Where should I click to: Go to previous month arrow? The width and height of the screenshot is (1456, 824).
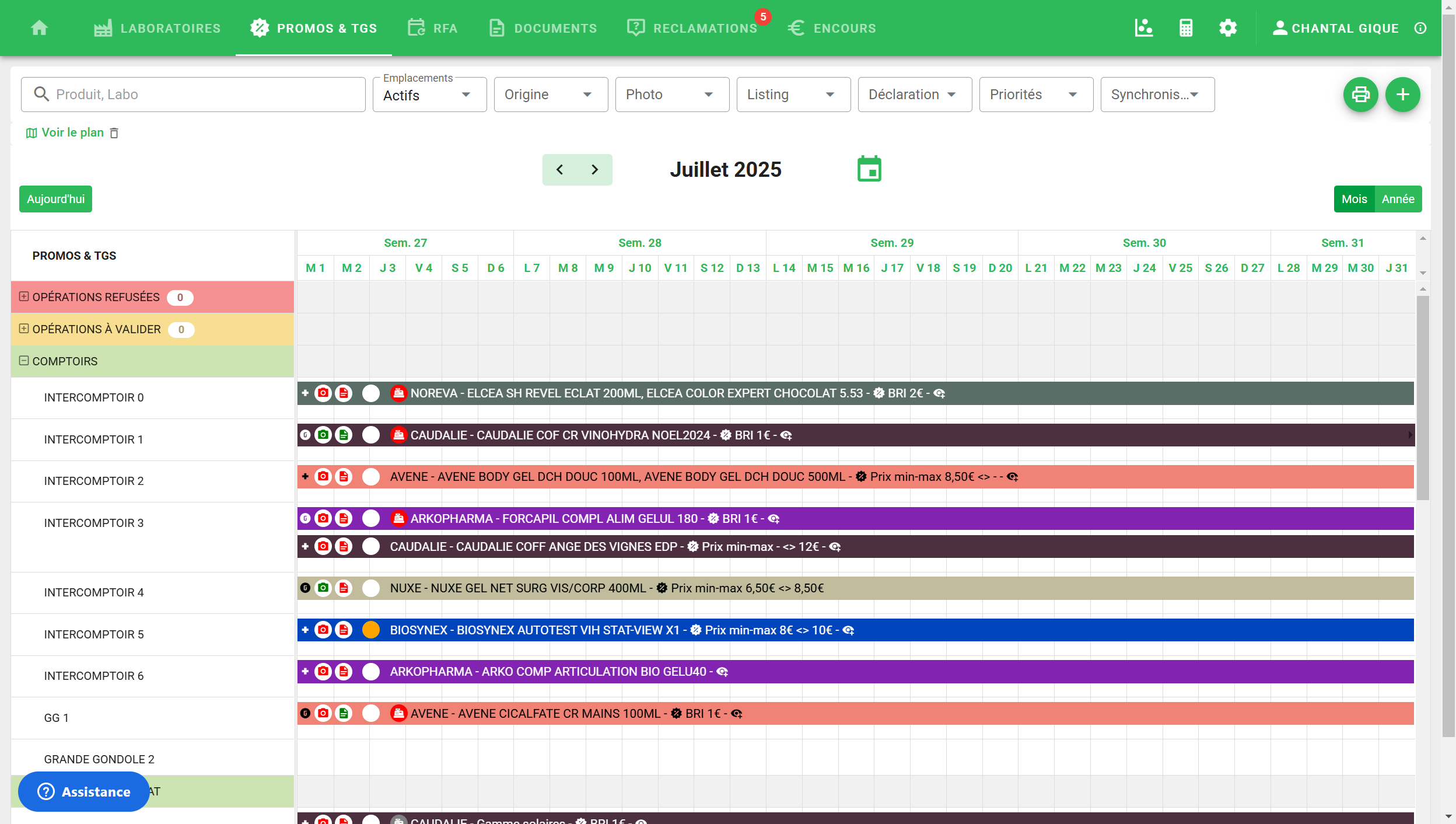[x=560, y=170]
